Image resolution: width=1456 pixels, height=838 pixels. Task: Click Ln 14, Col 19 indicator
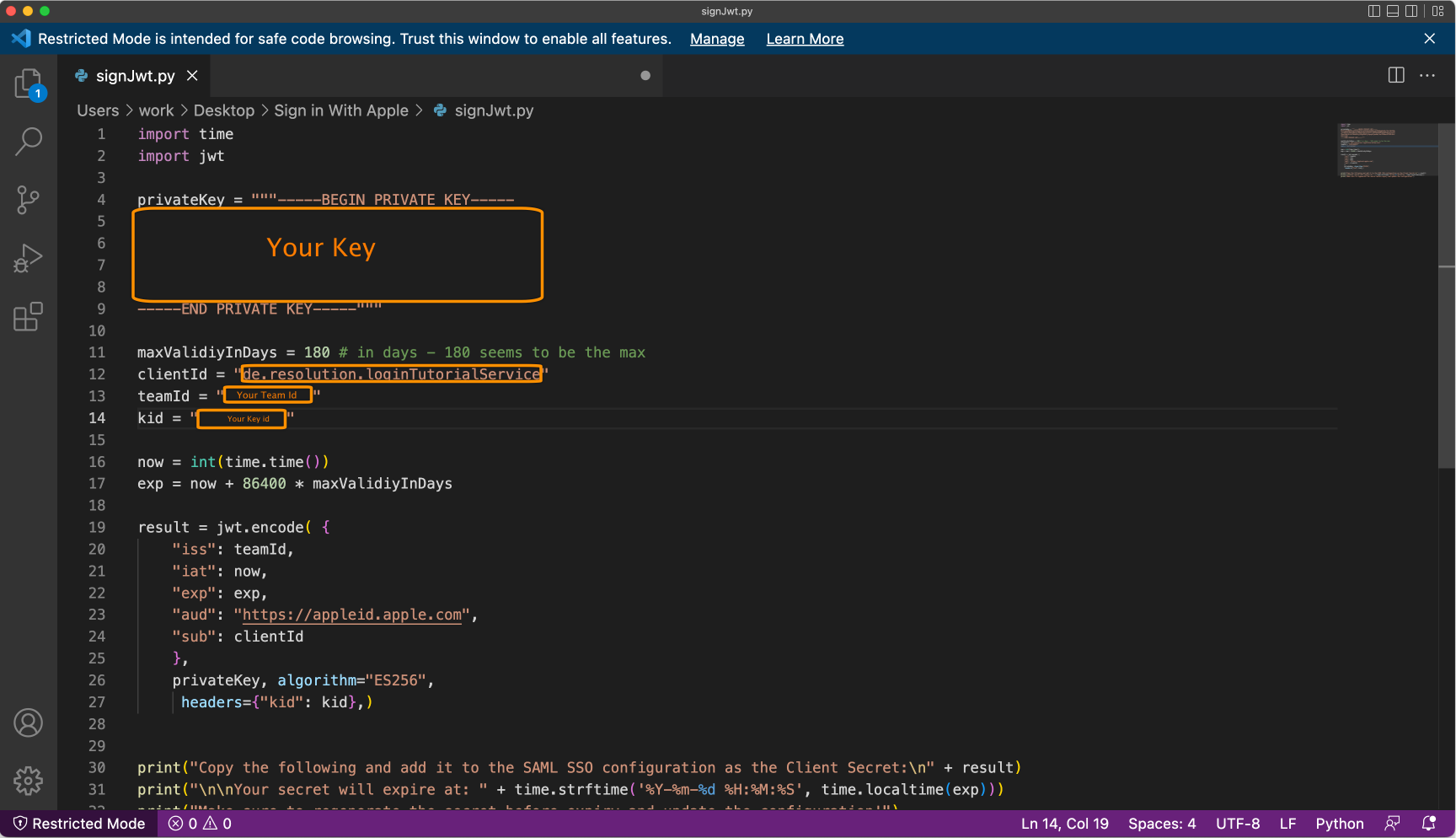tap(1064, 824)
